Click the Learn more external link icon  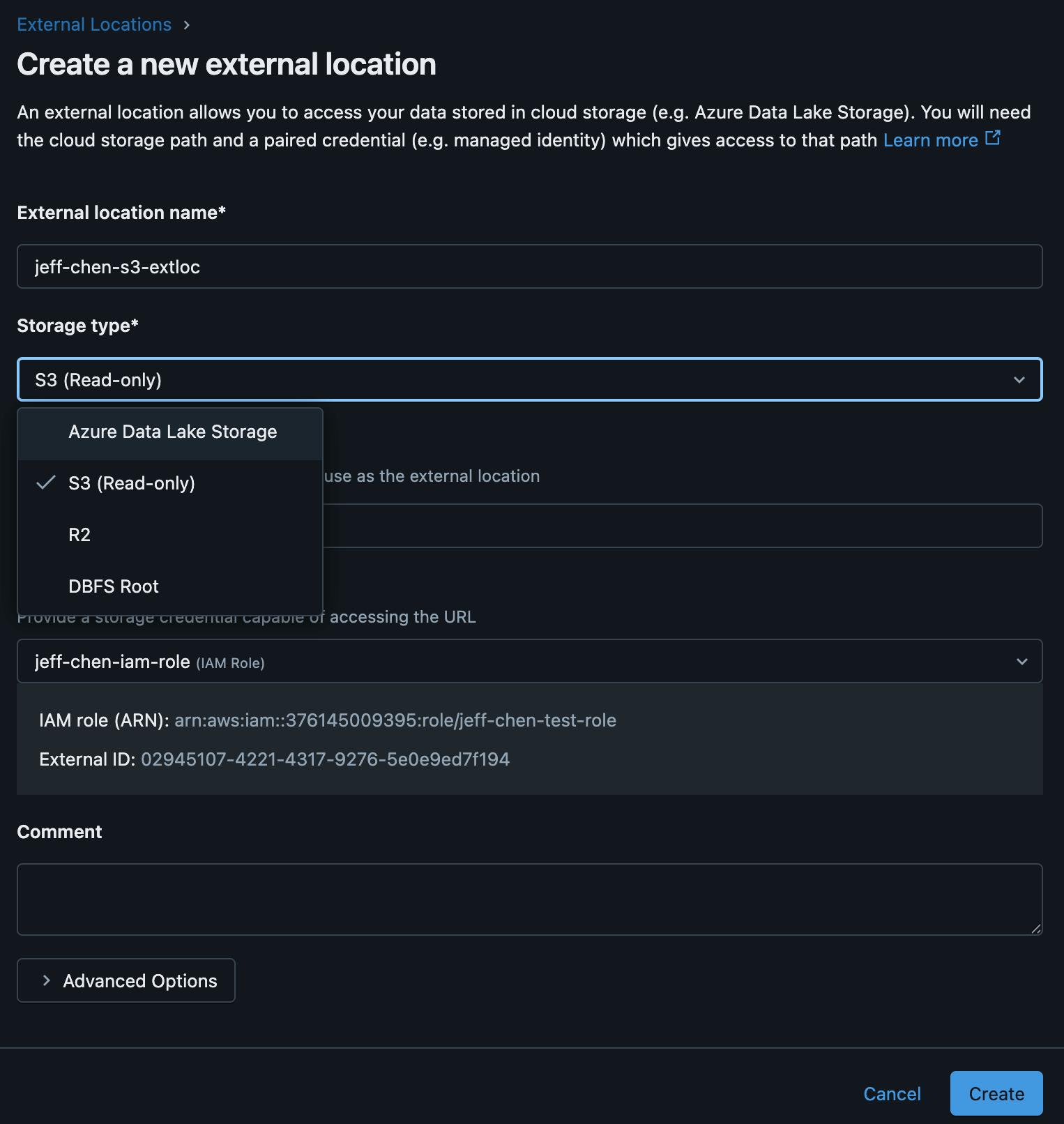click(x=993, y=138)
